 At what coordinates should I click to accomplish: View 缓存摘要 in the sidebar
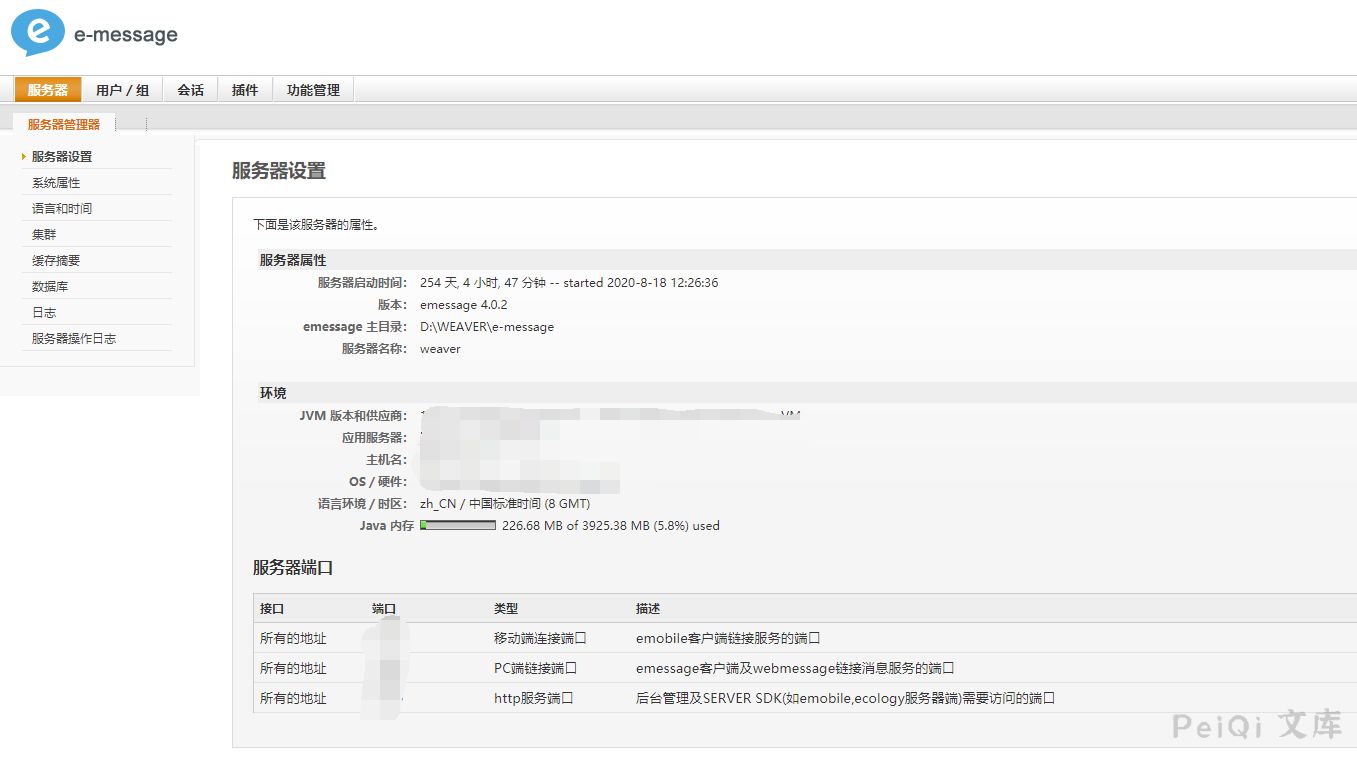tap(56, 261)
